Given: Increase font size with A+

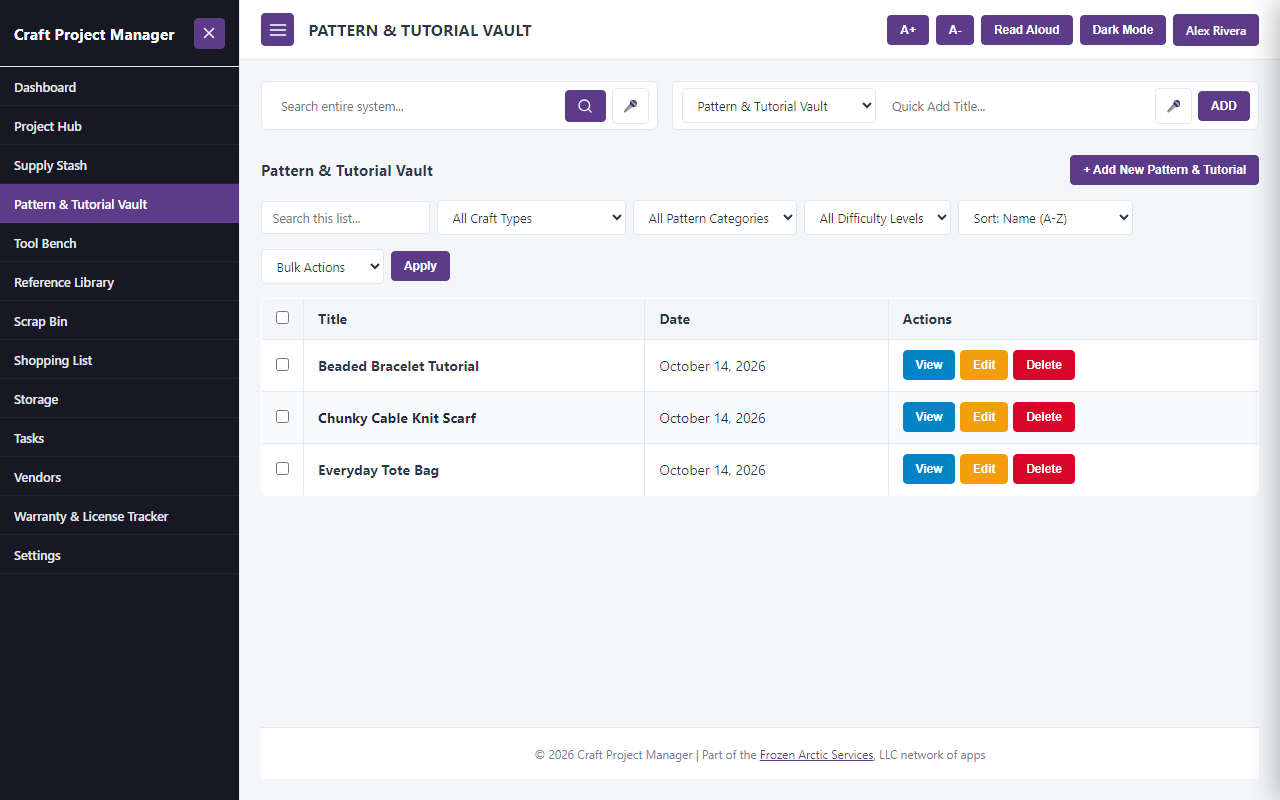Looking at the screenshot, I should point(908,30).
